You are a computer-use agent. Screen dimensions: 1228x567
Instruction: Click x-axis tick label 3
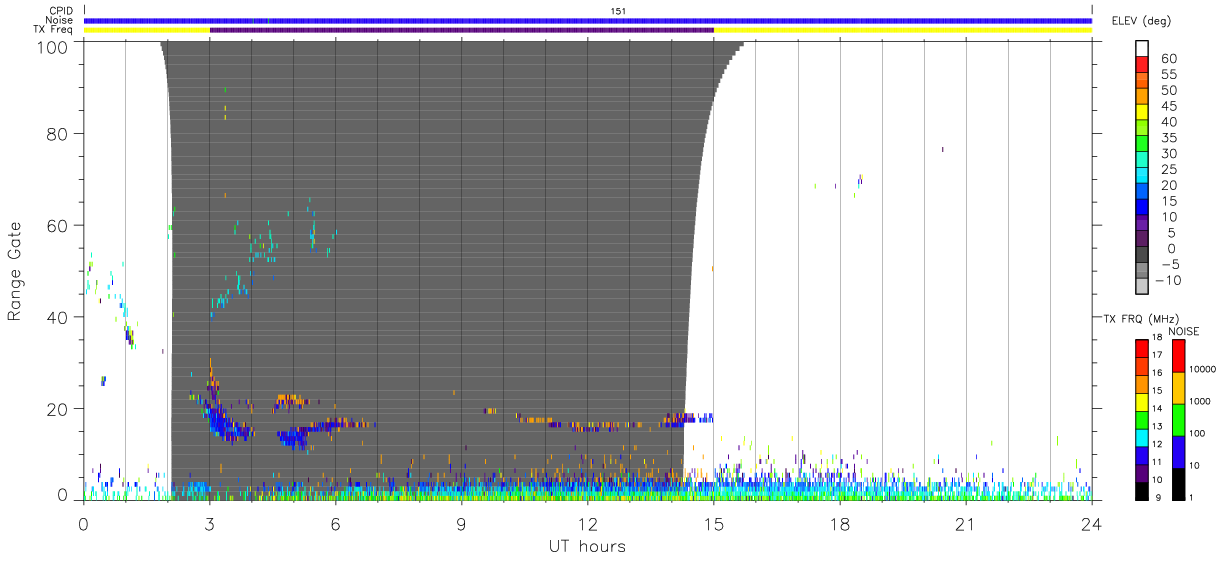point(209,524)
